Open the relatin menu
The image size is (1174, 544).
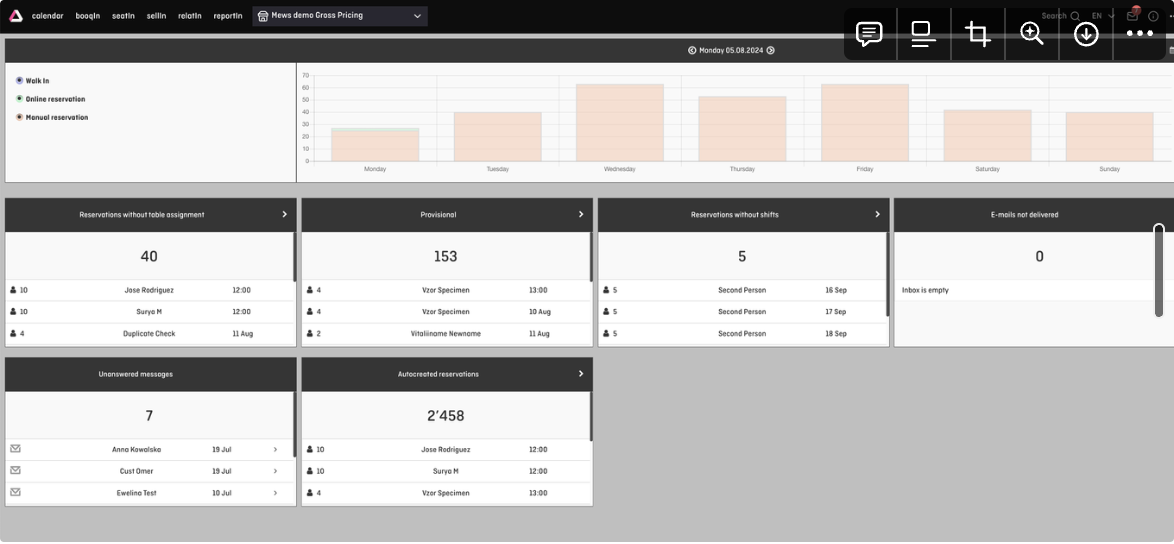[x=190, y=16]
